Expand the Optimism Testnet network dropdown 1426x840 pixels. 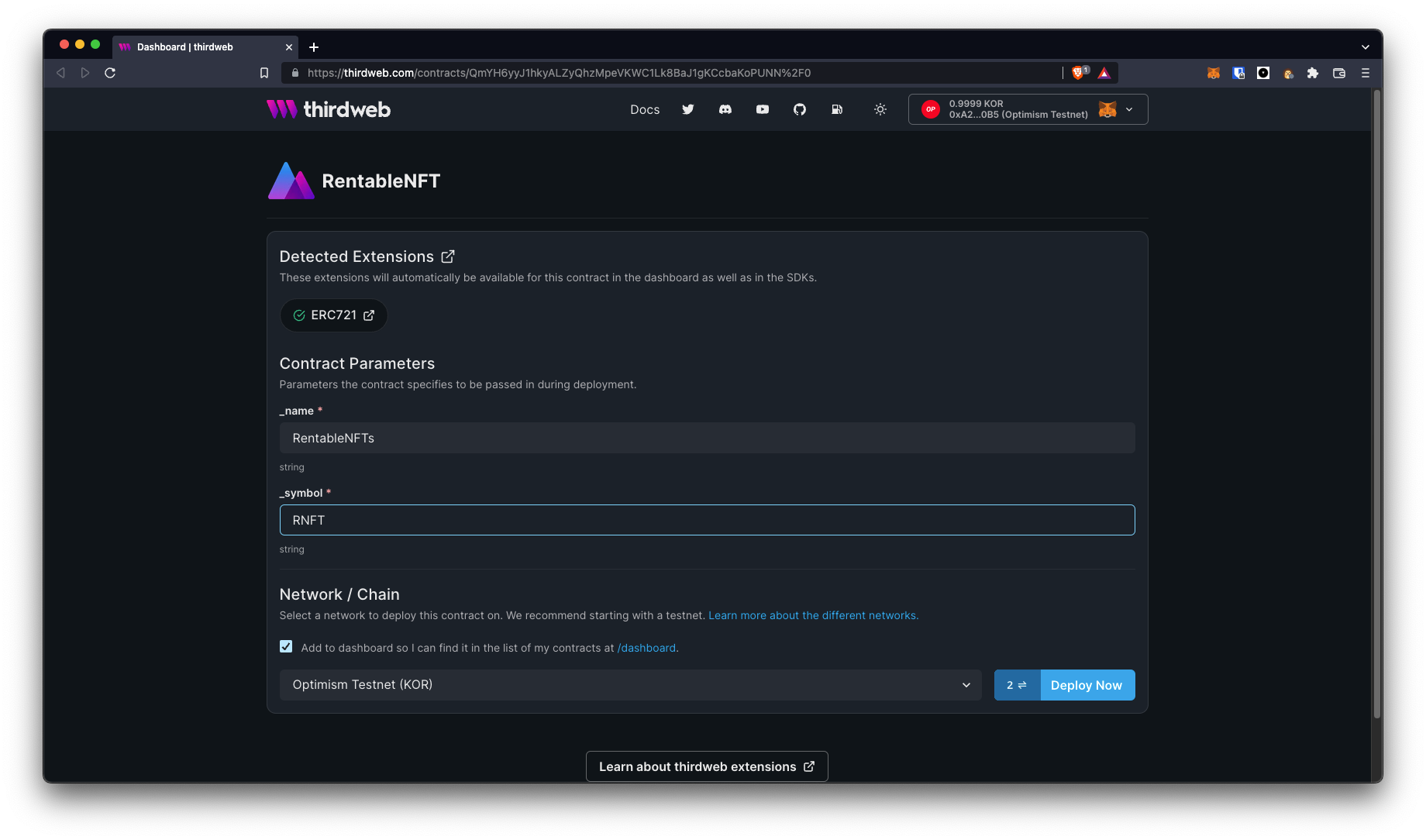tap(630, 685)
